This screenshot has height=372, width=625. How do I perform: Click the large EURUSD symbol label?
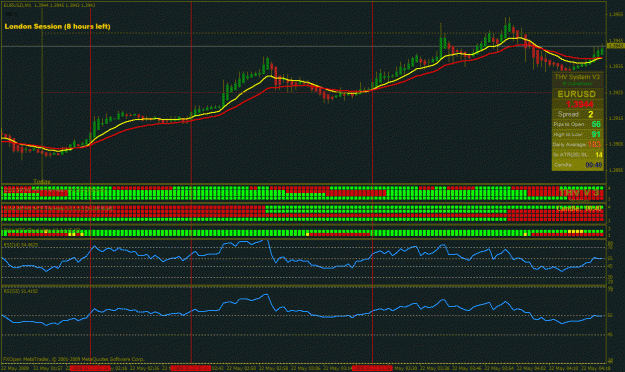tap(576, 94)
